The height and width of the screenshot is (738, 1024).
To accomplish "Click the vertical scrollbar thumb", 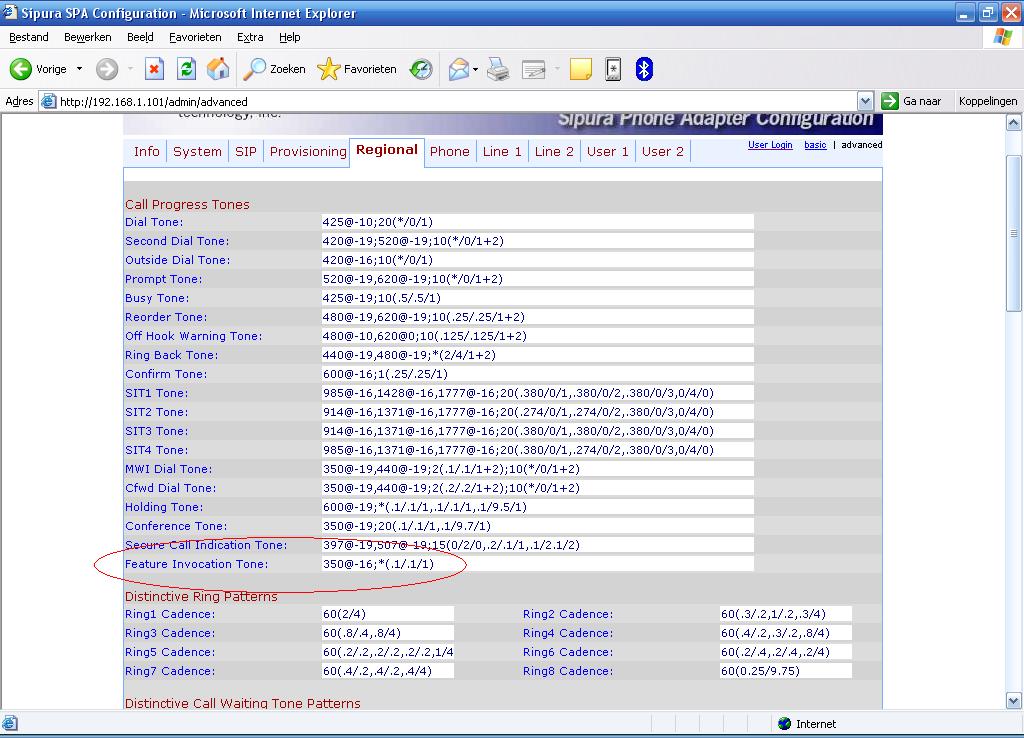I will click(x=1014, y=233).
